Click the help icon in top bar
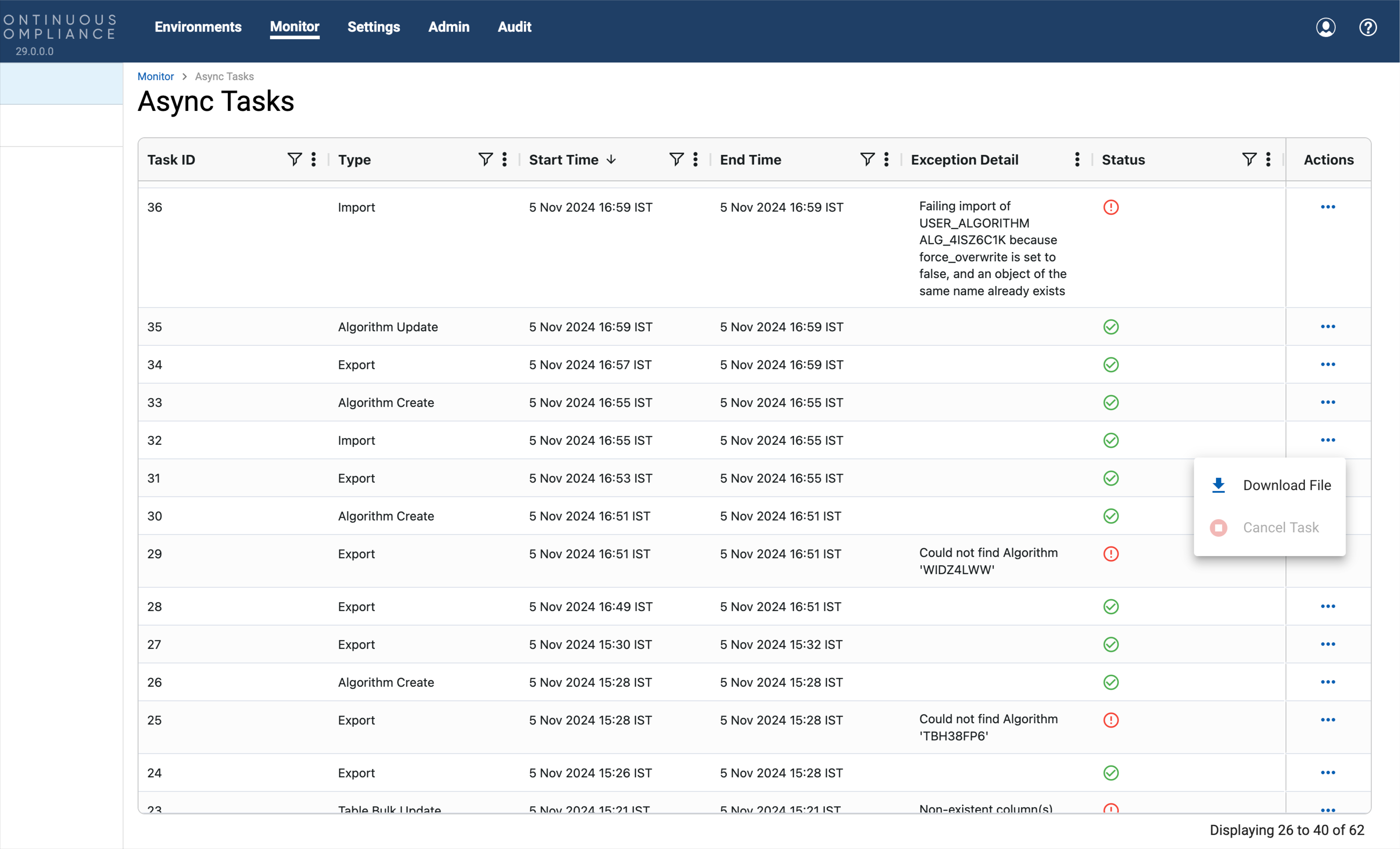Screen dimensions: 1400x849 click(x=1367, y=27)
